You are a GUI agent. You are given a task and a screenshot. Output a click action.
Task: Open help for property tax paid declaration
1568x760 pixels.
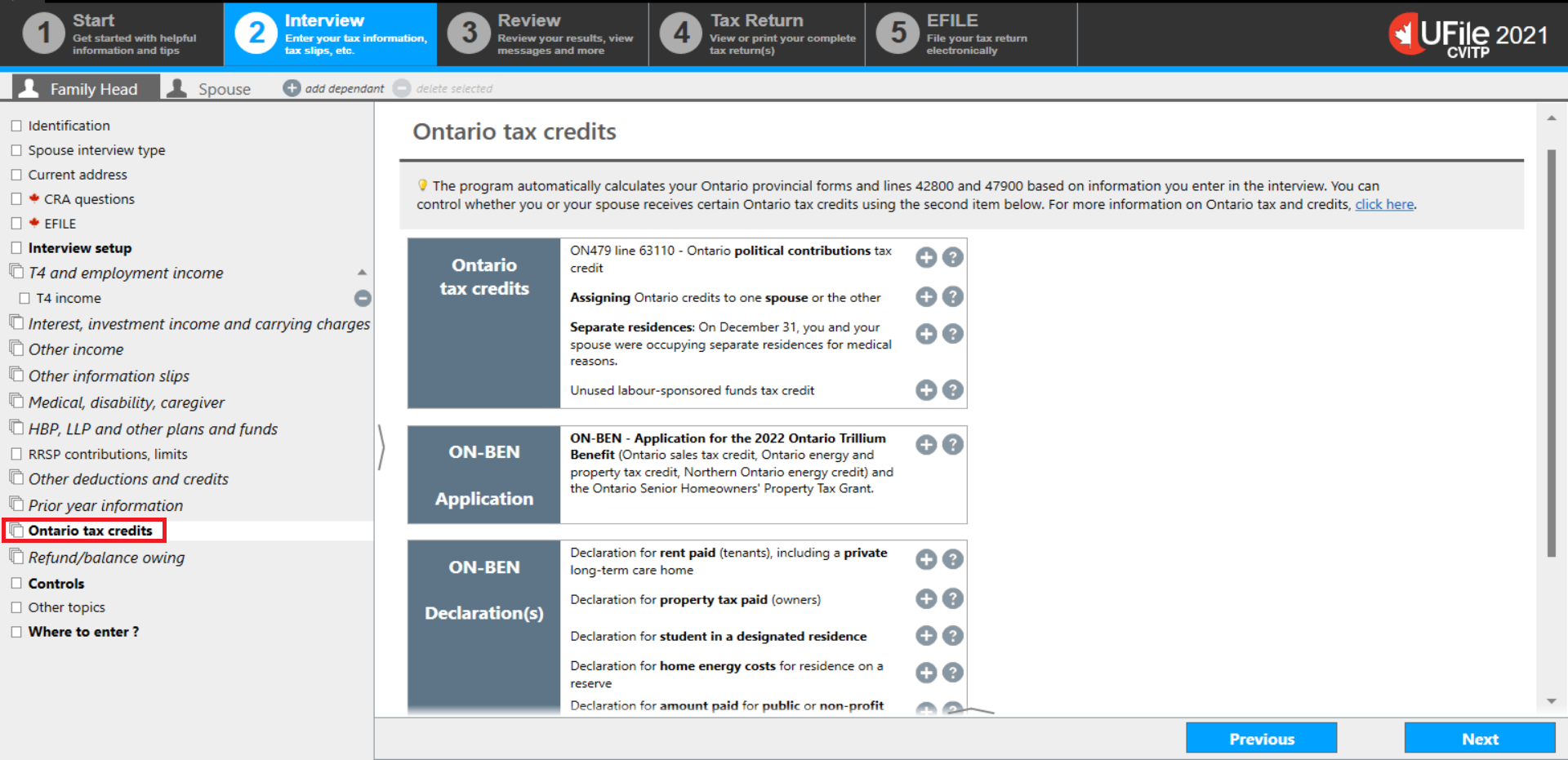pyautogui.click(x=952, y=599)
